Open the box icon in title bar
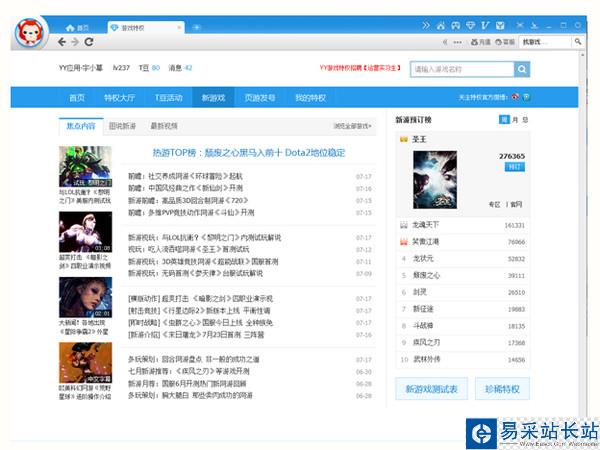The height and width of the screenshot is (450, 600). pos(500,25)
